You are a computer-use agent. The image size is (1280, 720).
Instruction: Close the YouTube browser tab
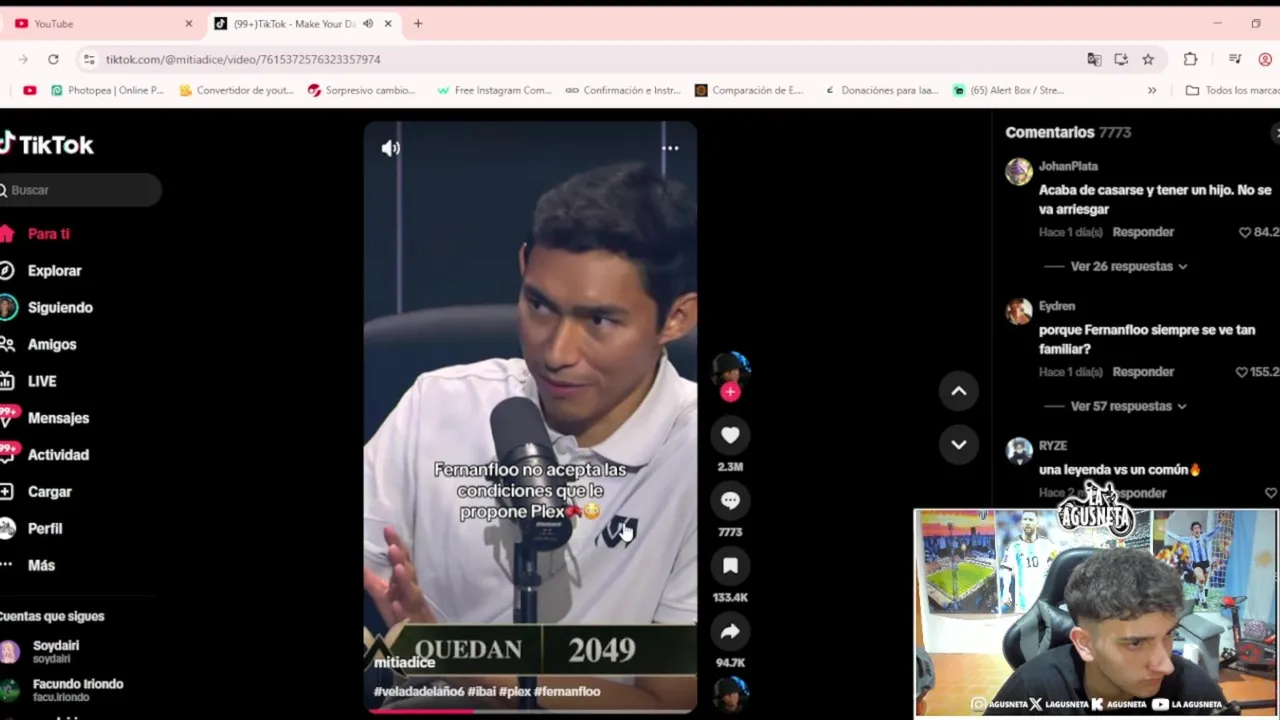click(x=188, y=23)
